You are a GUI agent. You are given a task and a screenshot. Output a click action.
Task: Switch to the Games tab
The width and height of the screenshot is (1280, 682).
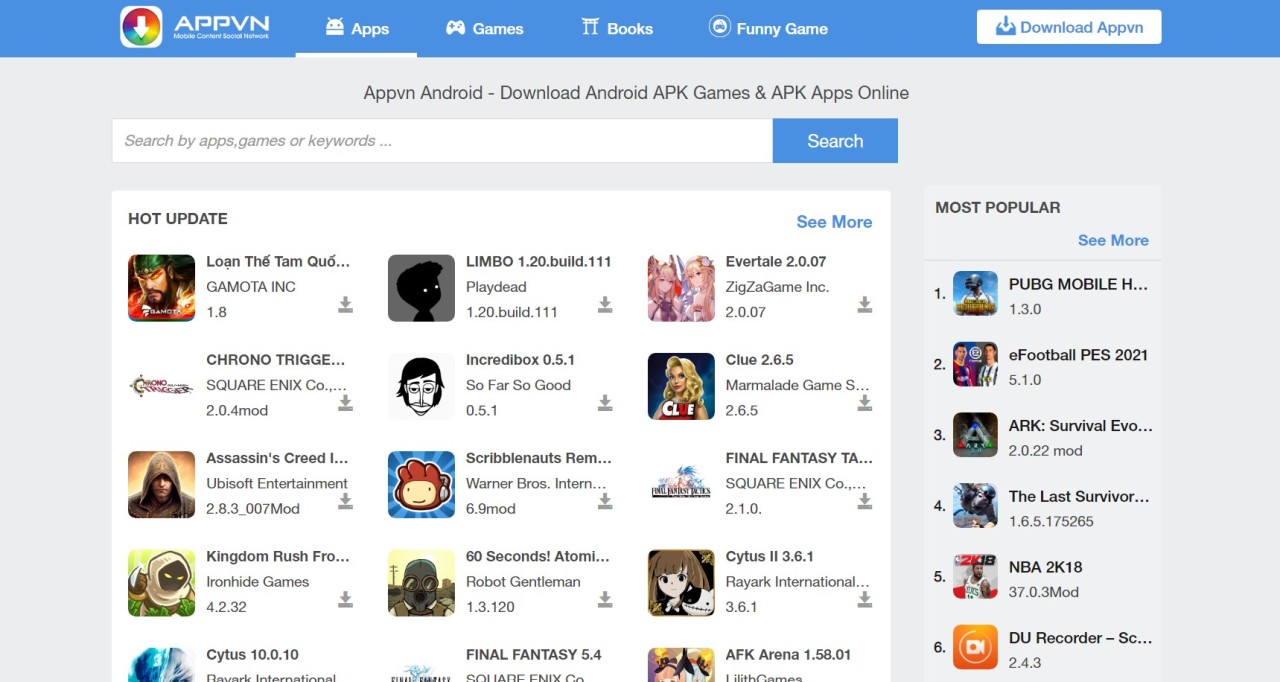(485, 29)
